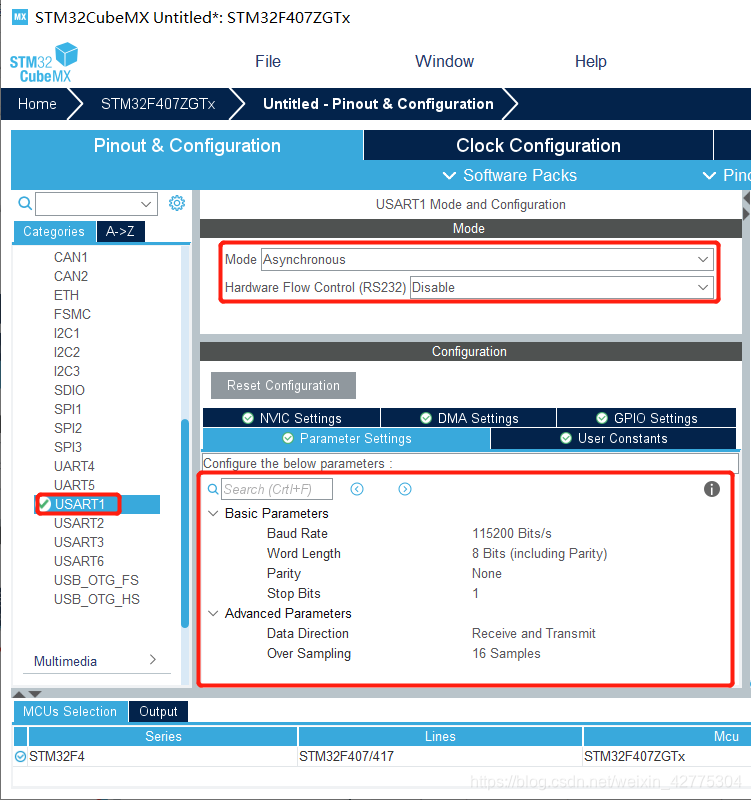This screenshot has height=800, width=751.
Task: Select USART2 in the peripheral list
Action: pyautogui.click(x=79, y=523)
